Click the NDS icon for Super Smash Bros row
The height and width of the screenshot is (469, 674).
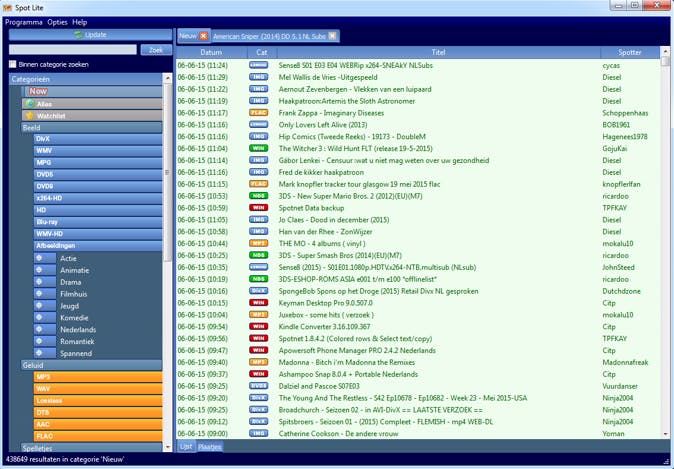pos(258,255)
